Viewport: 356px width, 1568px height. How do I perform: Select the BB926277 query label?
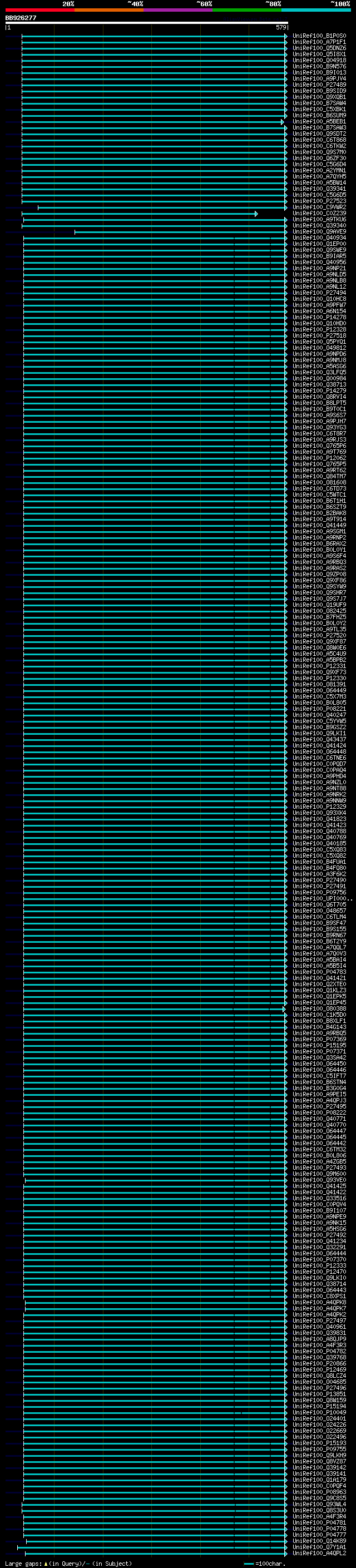tap(21, 18)
